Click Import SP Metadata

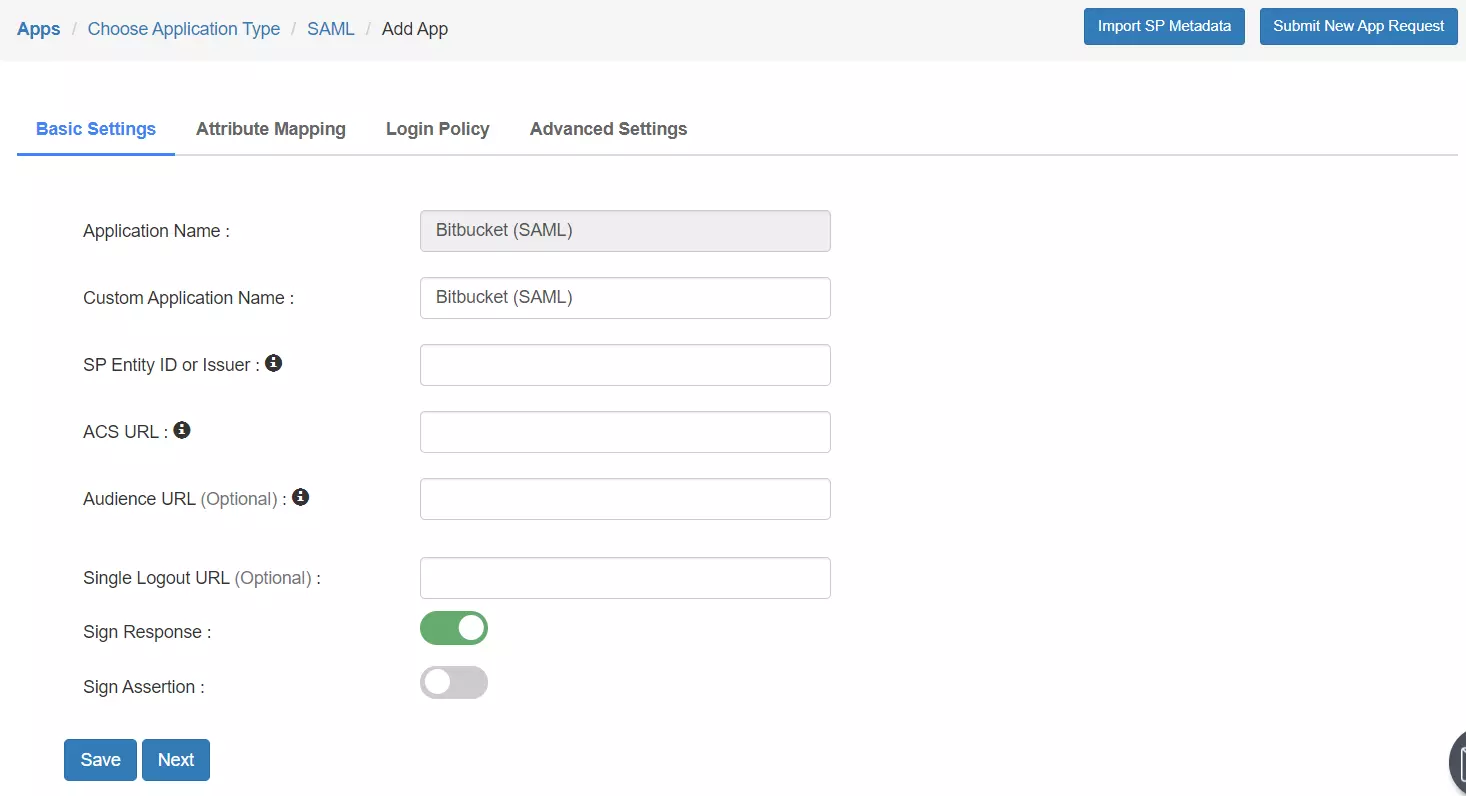[1163, 26]
